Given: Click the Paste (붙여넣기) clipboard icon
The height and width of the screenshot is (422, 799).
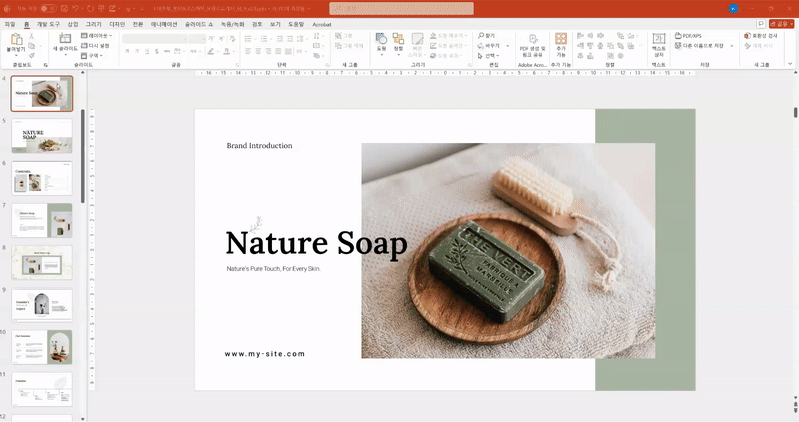Looking at the screenshot, I should (16, 39).
